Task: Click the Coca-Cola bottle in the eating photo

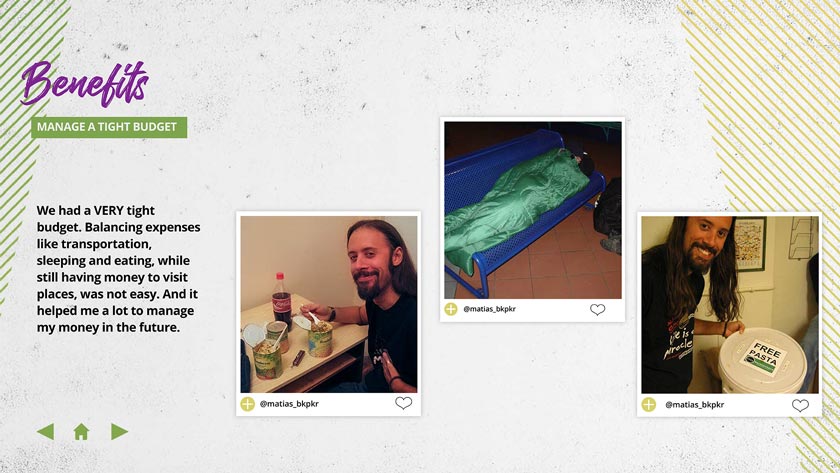Action: [282, 300]
